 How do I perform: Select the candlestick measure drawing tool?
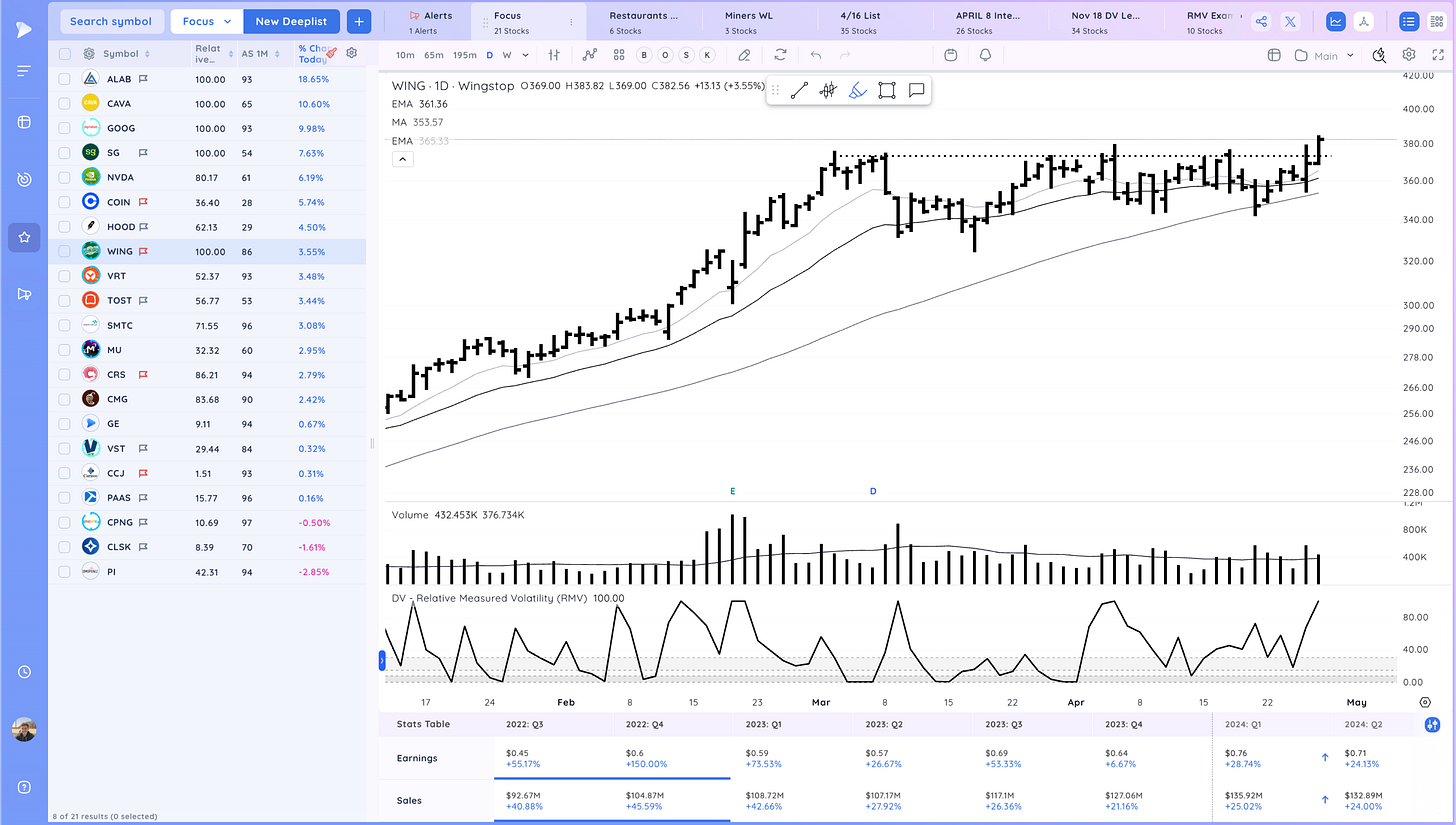(x=828, y=91)
